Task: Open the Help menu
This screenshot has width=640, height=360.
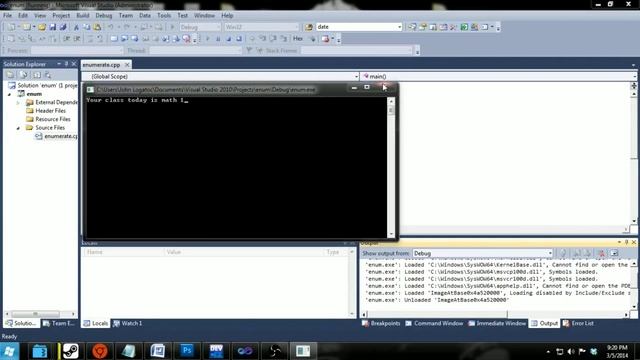Action: click(227, 16)
